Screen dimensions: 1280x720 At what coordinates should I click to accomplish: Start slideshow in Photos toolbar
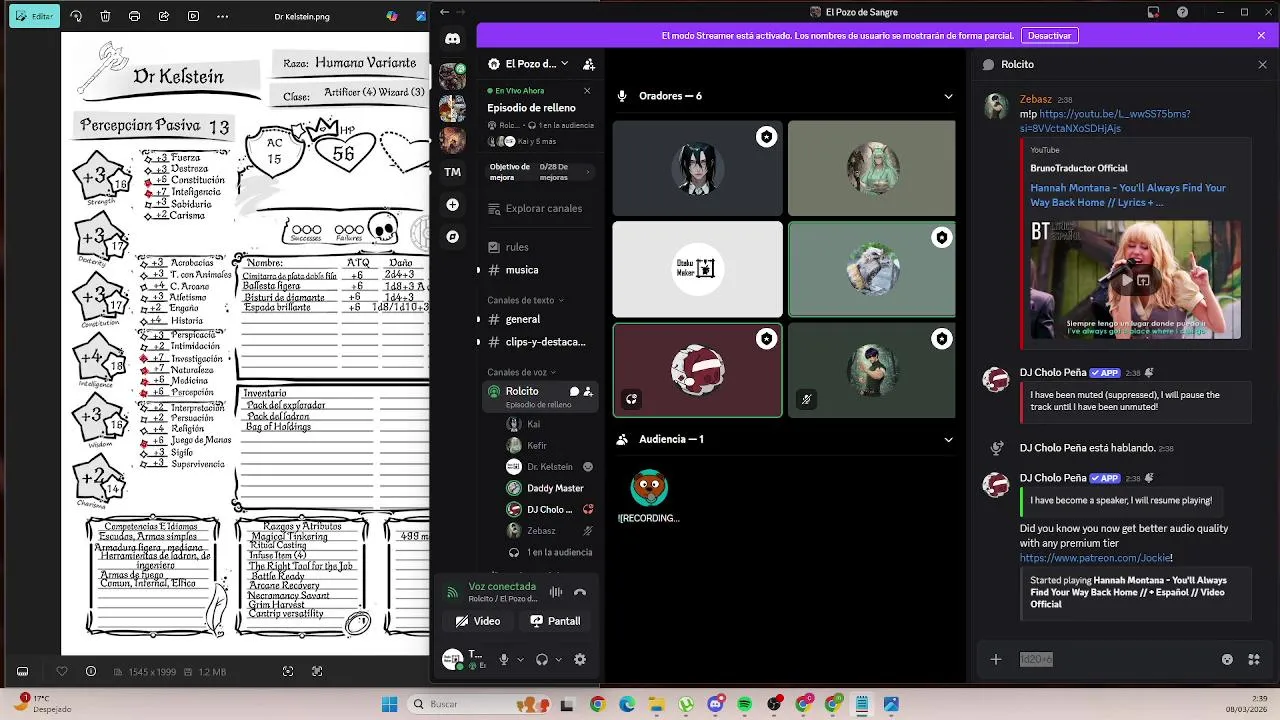193,16
